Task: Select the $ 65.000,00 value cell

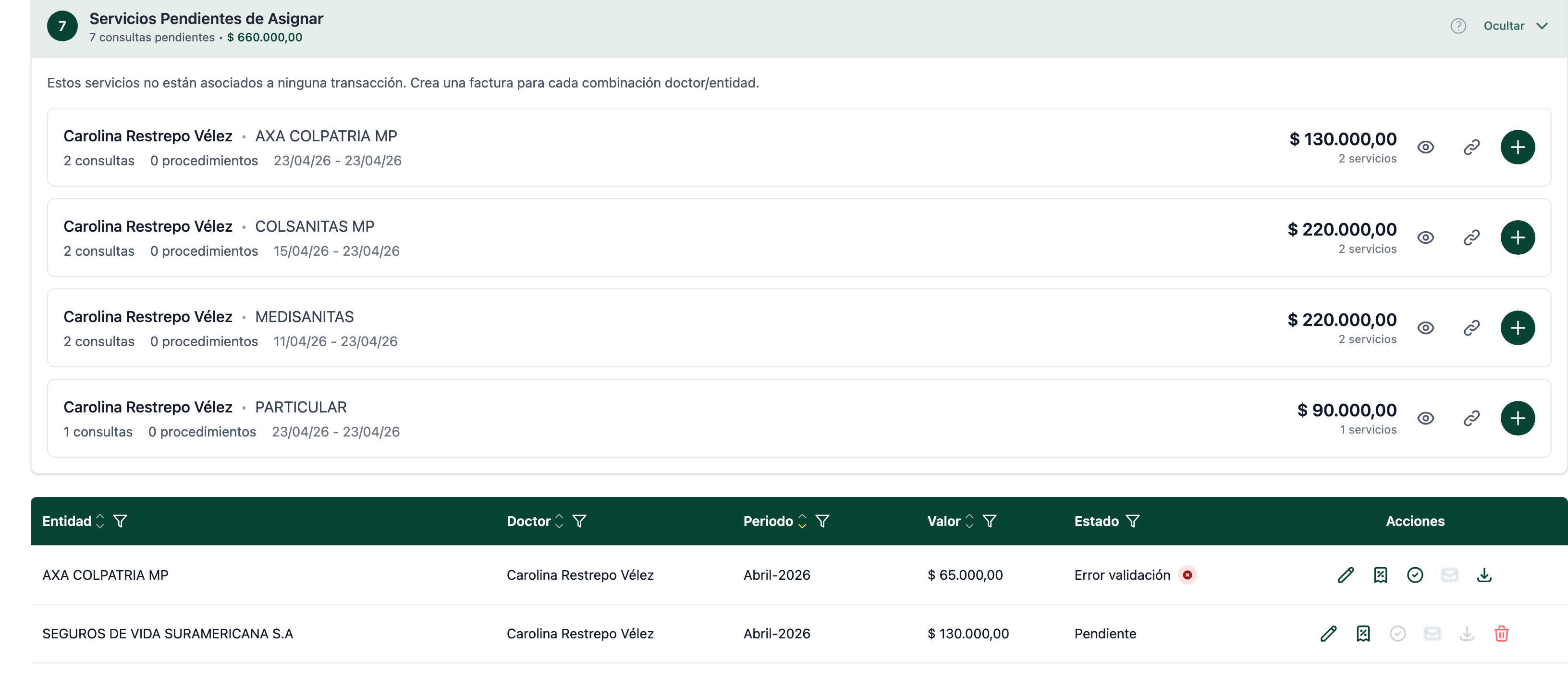Action: click(x=965, y=575)
